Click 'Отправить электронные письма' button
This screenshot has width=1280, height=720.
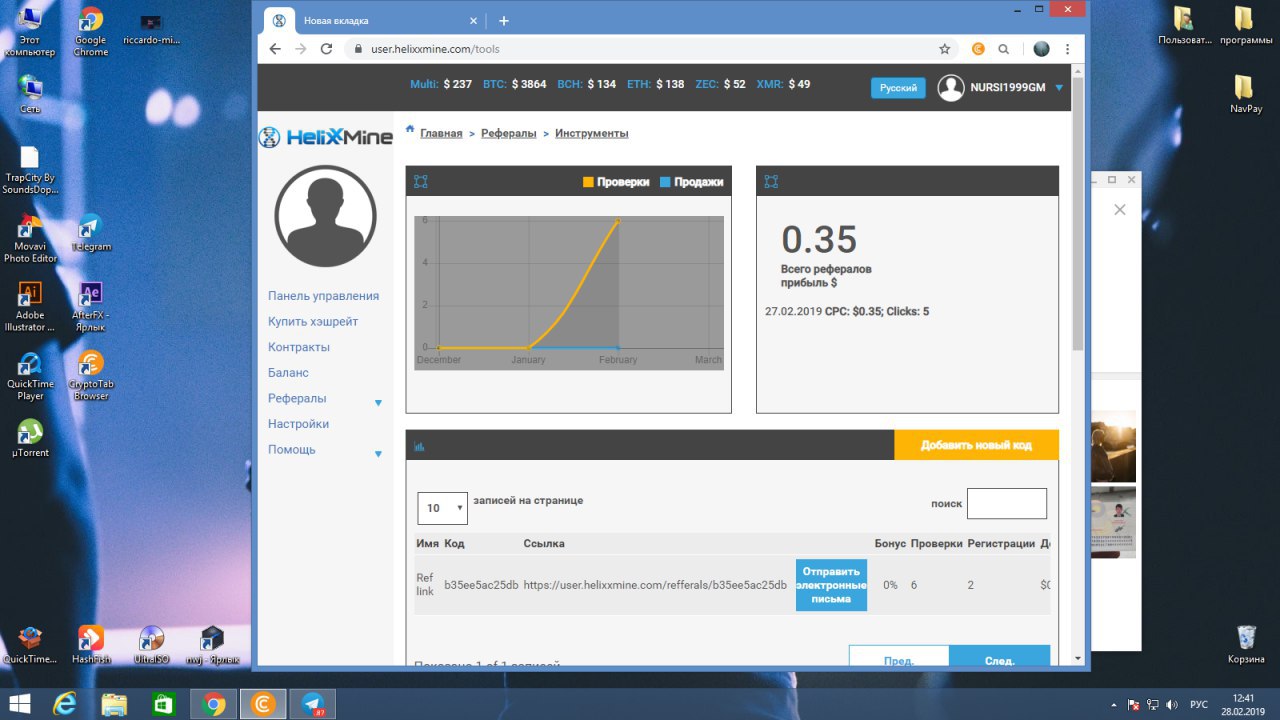pos(831,585)
